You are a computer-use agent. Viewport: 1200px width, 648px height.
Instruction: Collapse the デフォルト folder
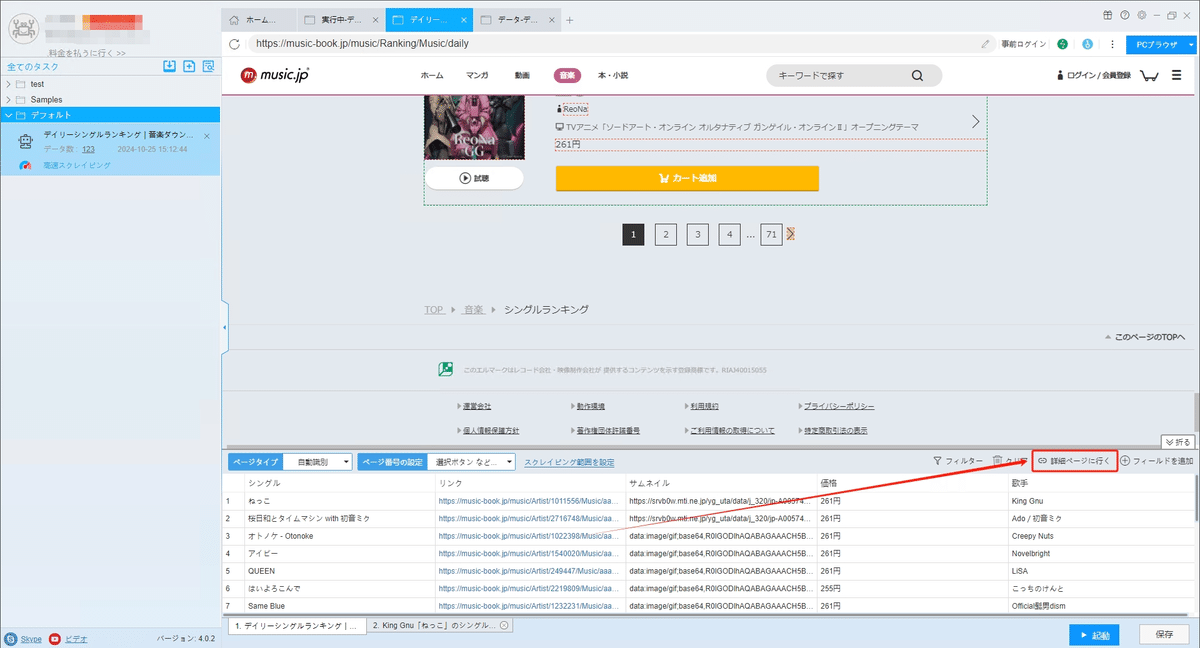click(x=9, y=115)
